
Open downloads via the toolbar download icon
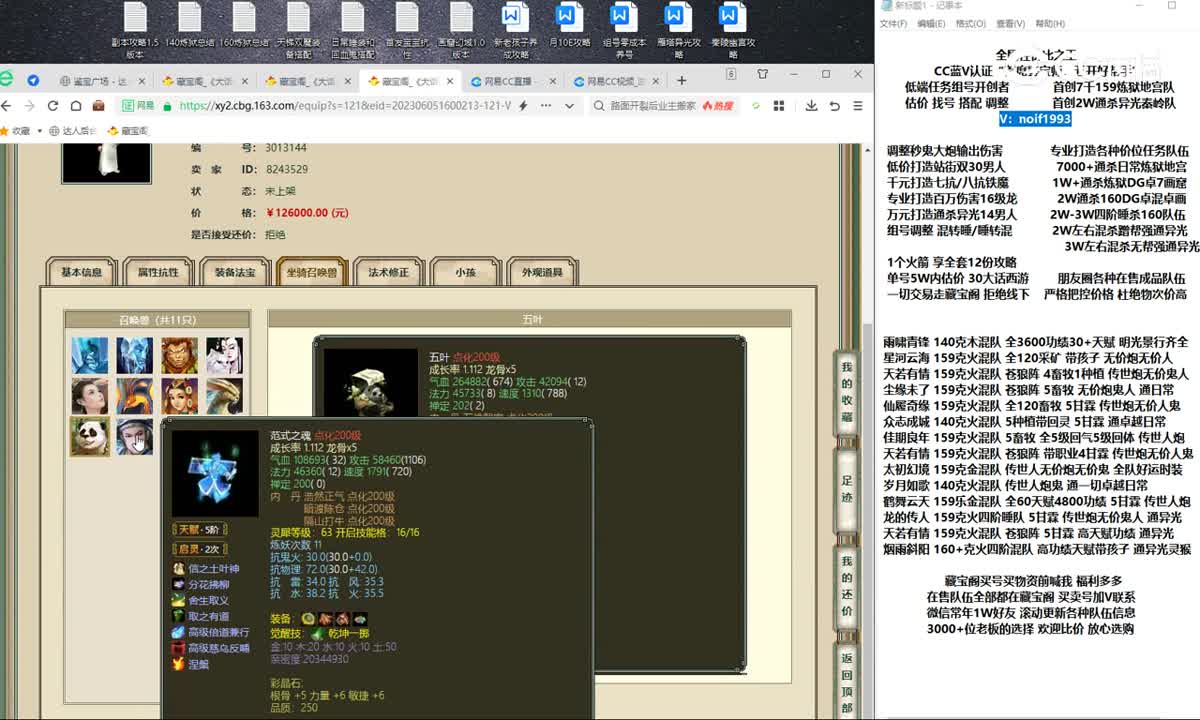click(x=810, y=105)
